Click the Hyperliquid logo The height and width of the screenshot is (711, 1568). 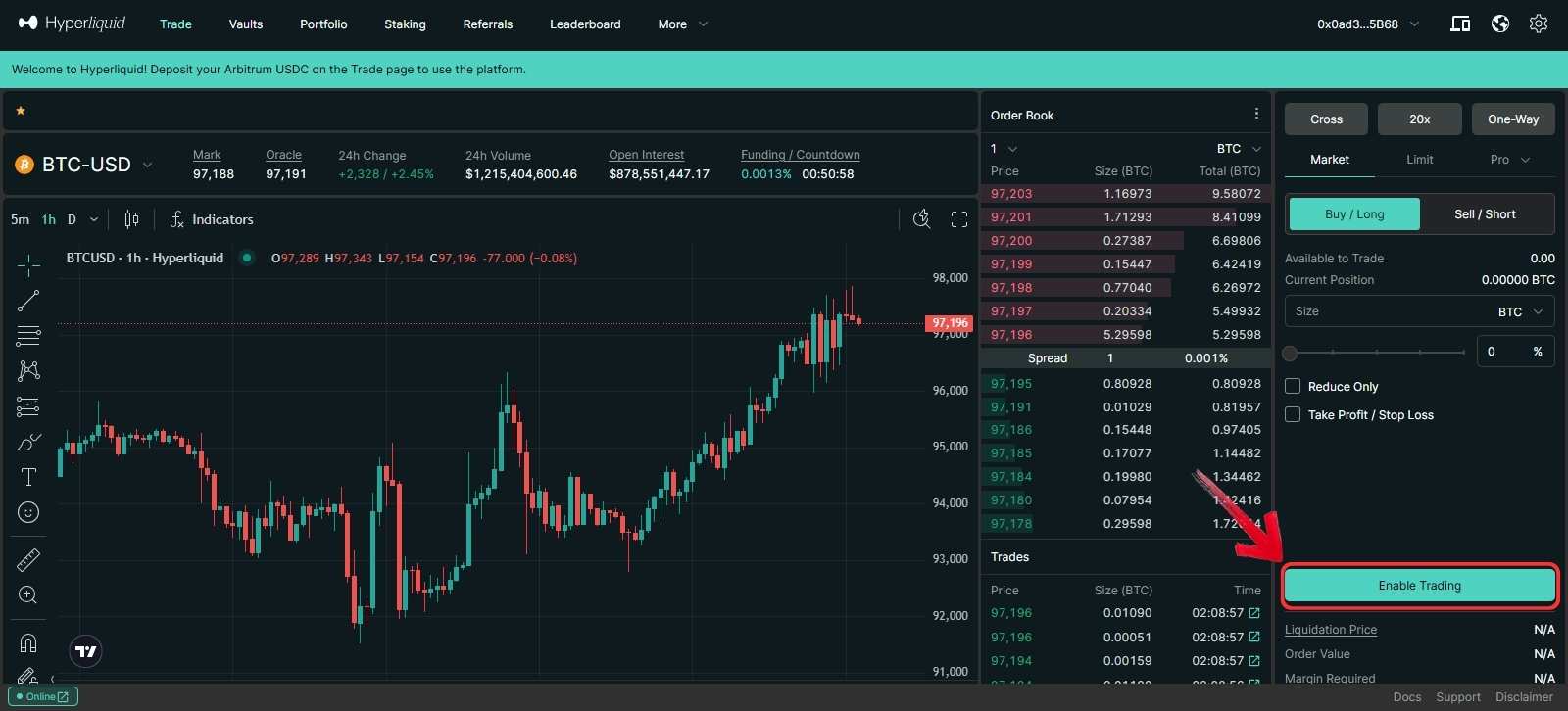73,24
